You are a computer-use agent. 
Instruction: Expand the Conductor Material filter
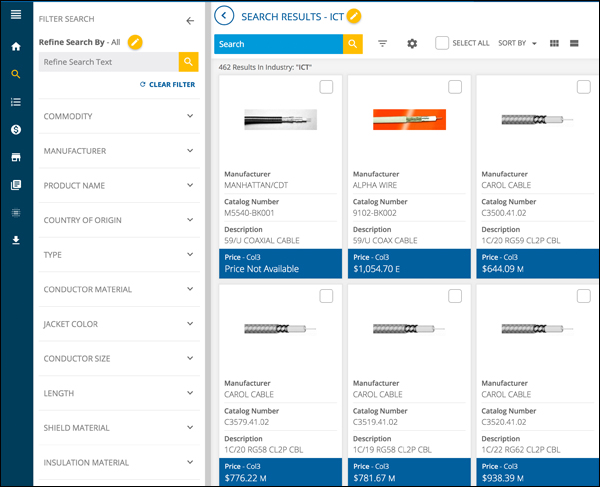[x=119, y=289]
